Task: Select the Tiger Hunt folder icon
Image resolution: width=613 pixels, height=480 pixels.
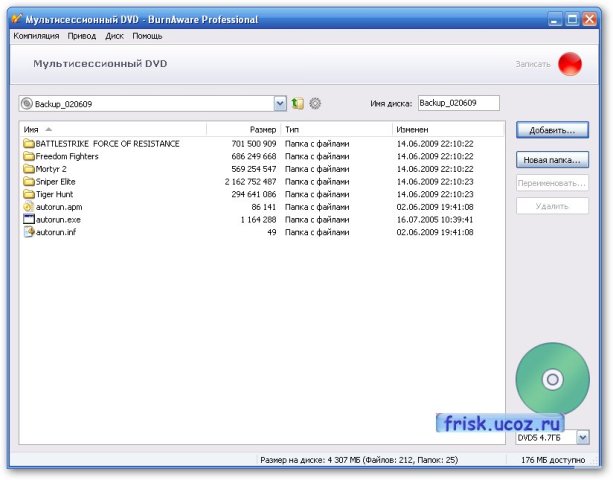Action: pos(29,194)
